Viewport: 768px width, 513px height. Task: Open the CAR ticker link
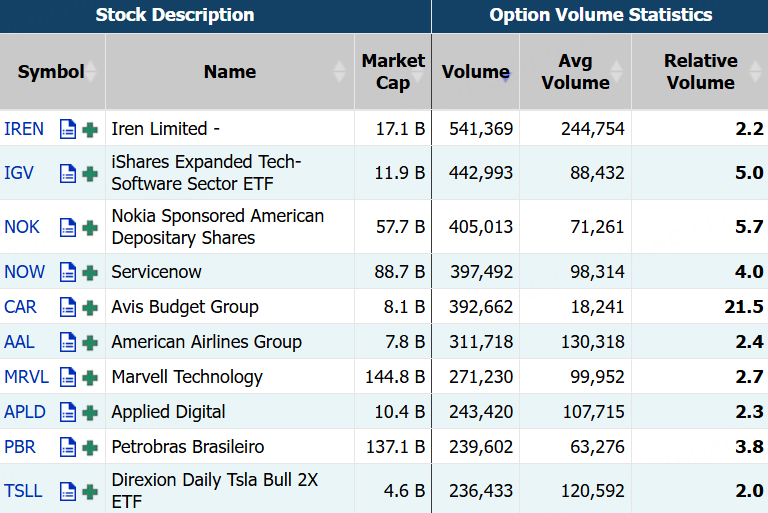pos(20,307)
